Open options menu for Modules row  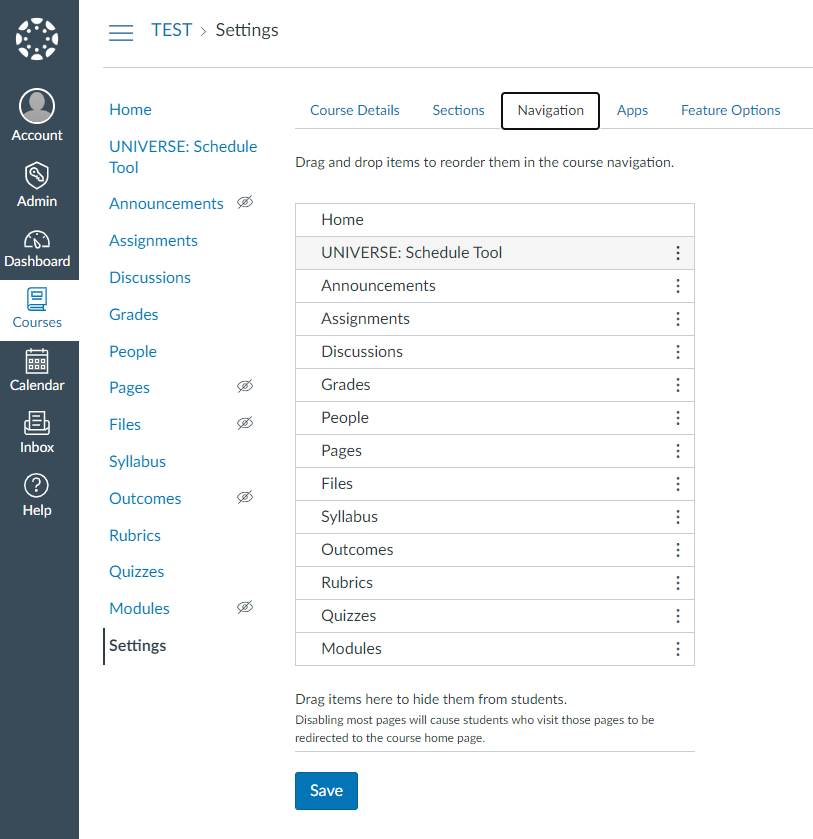(x=678, y=649)
